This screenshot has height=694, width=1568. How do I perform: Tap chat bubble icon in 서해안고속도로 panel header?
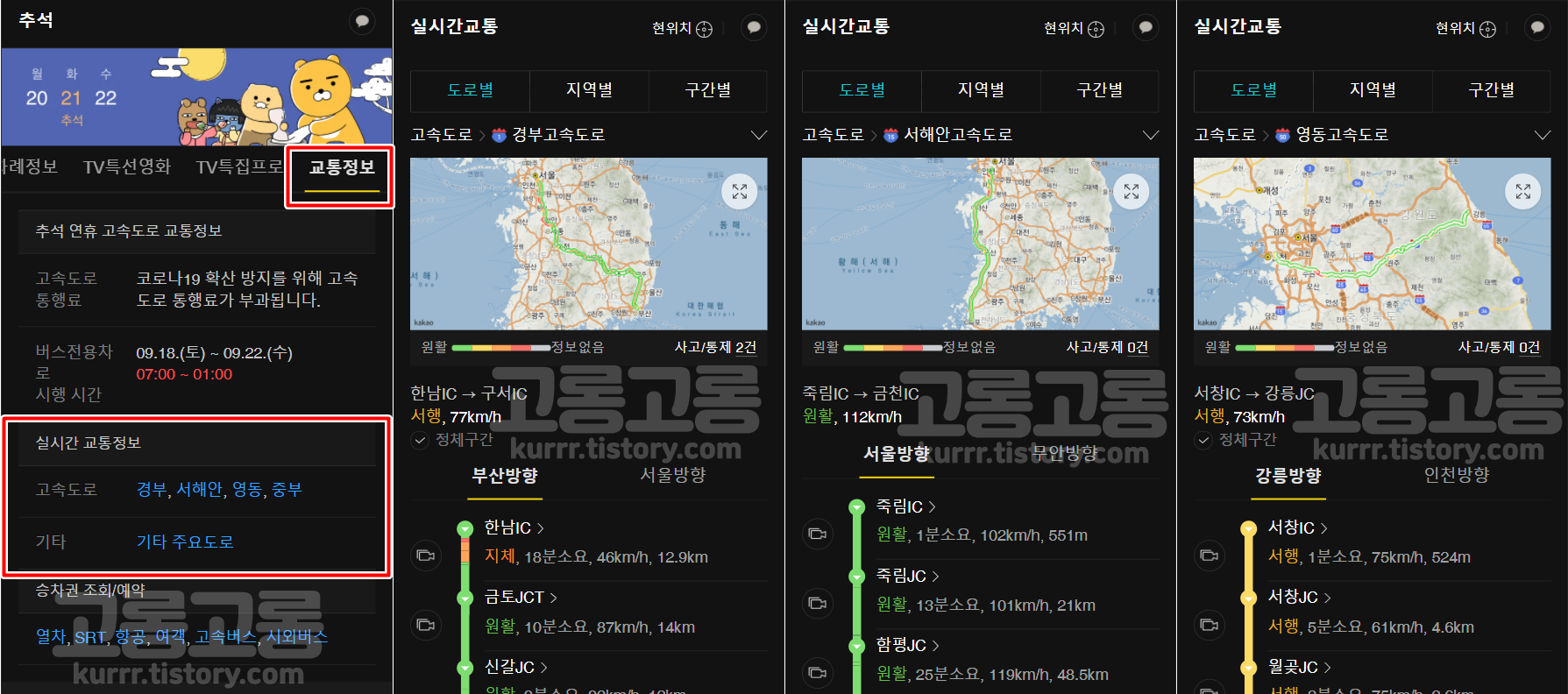1146,28
